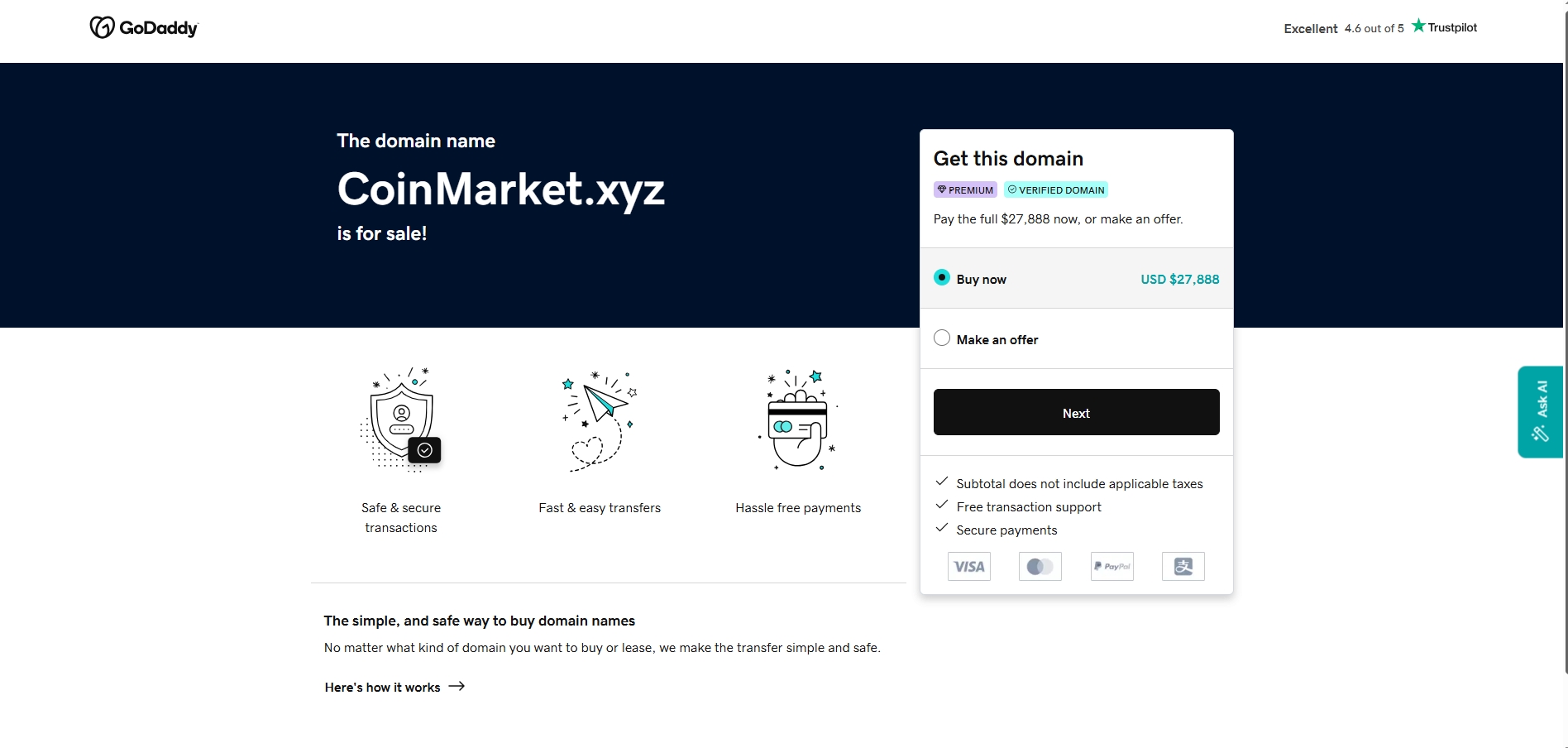The width and height of the screenshot is (1568, 748).
Task: Click the arrow beside Here's how it works
Action: [456, 687]
